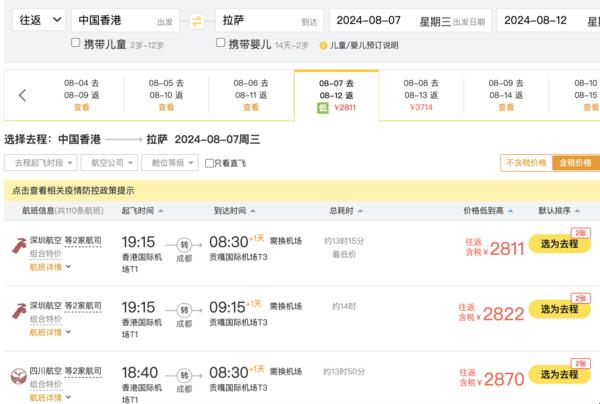Click 等2家航司 on the 2822 flight
This screenshot has width=600, height=404.
(x=83, y=306)
